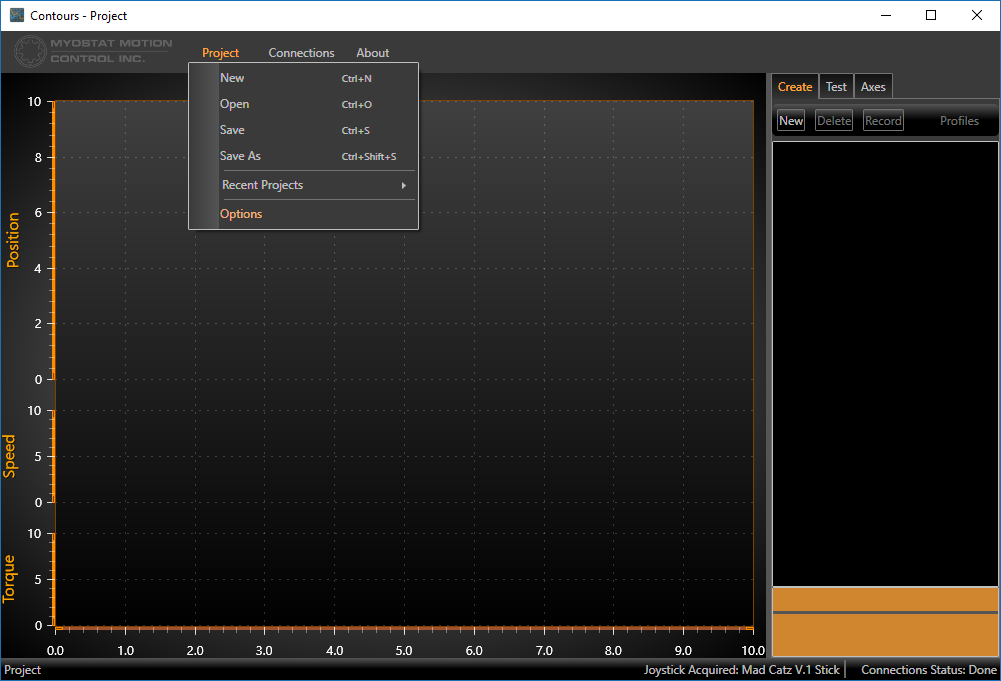Choose Save As from the Project menu

[x=240, y=156]
